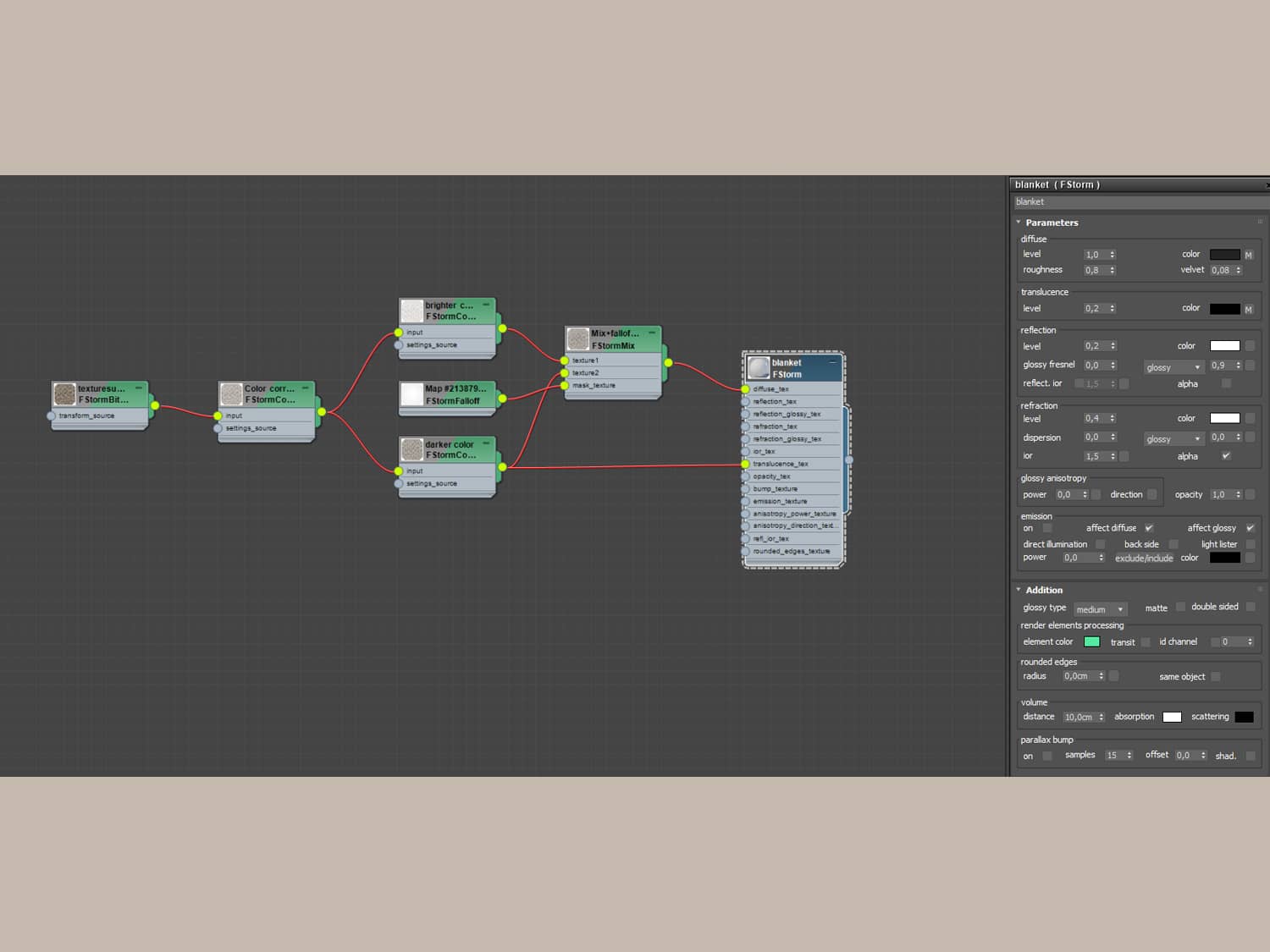Click the reflection_tex input socket on blanket

(745, 402)
